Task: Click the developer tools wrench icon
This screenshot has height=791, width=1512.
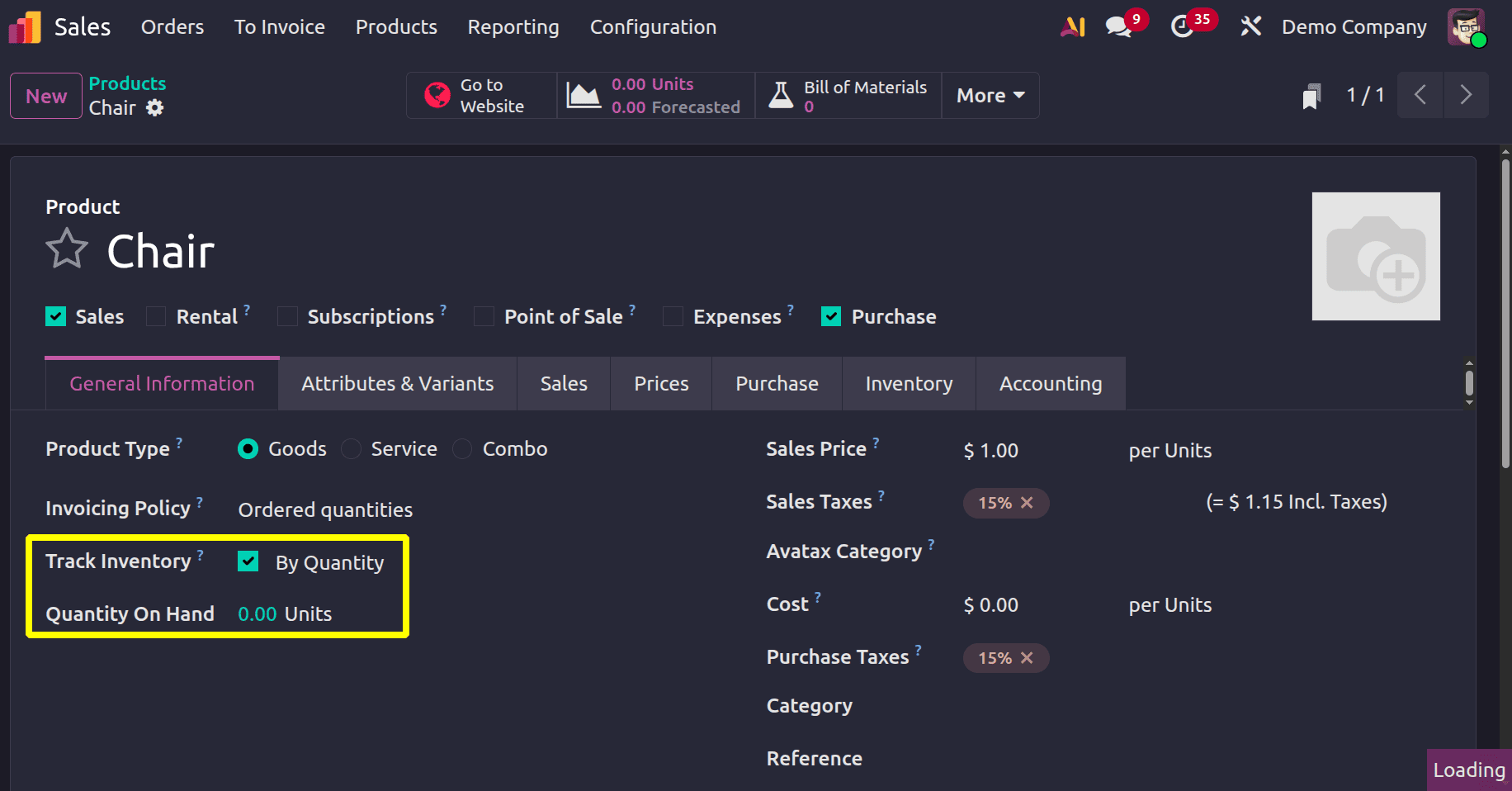Action: pyautogui.click(x=1250, y=26)
